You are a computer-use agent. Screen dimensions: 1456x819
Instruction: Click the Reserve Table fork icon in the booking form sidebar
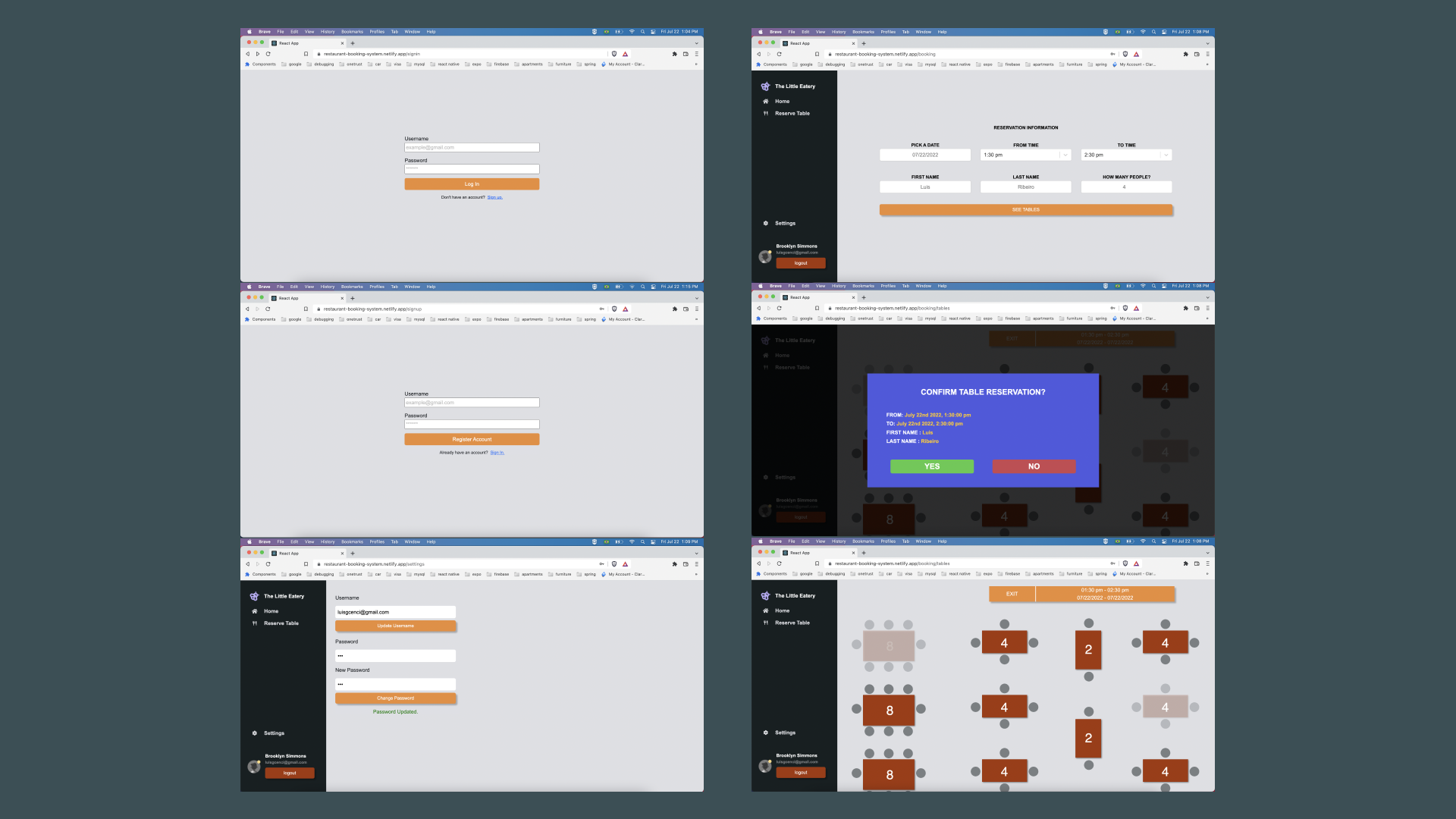[x=766, y=113]
